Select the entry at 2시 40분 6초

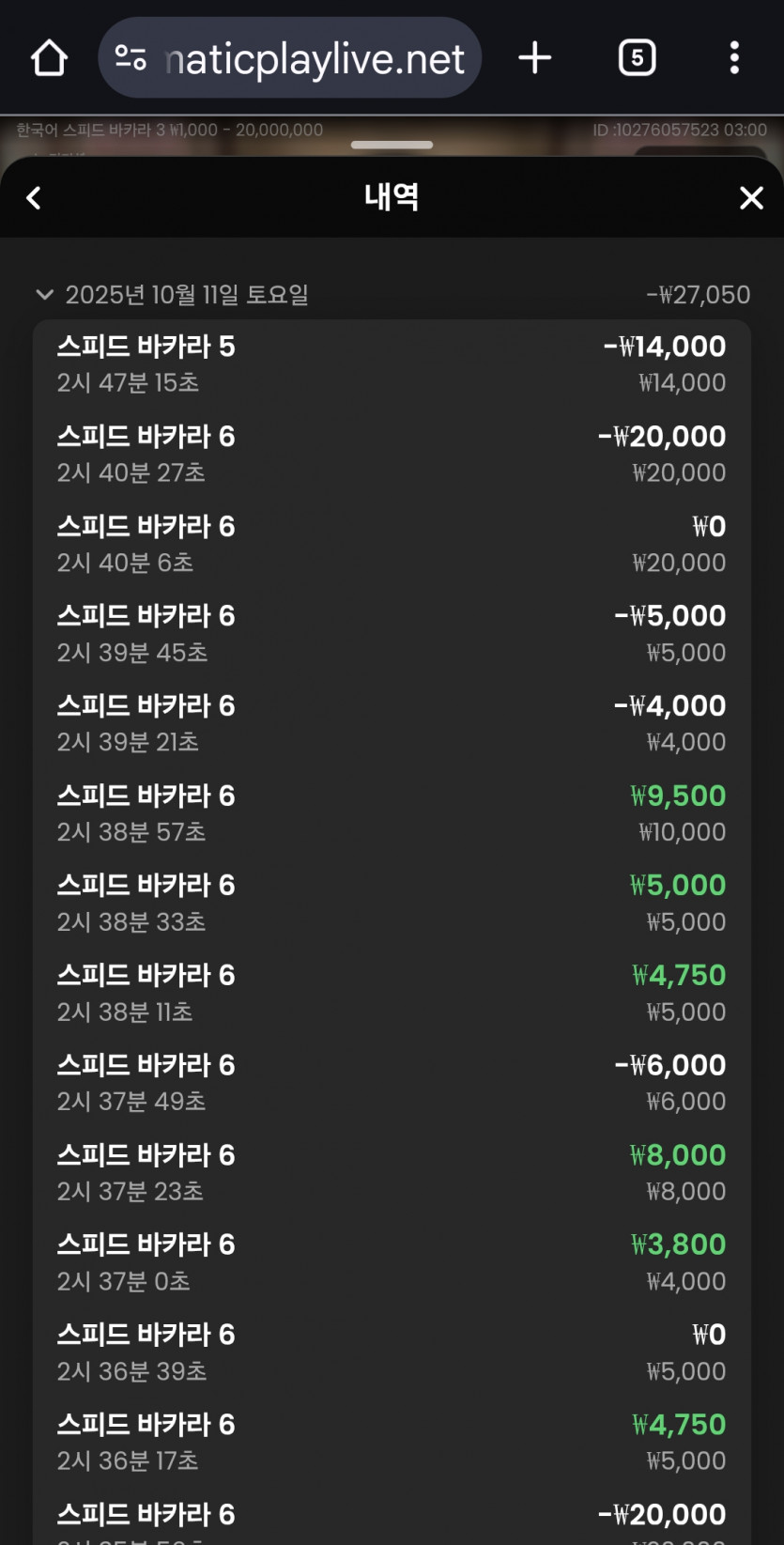tap(392, 544)
